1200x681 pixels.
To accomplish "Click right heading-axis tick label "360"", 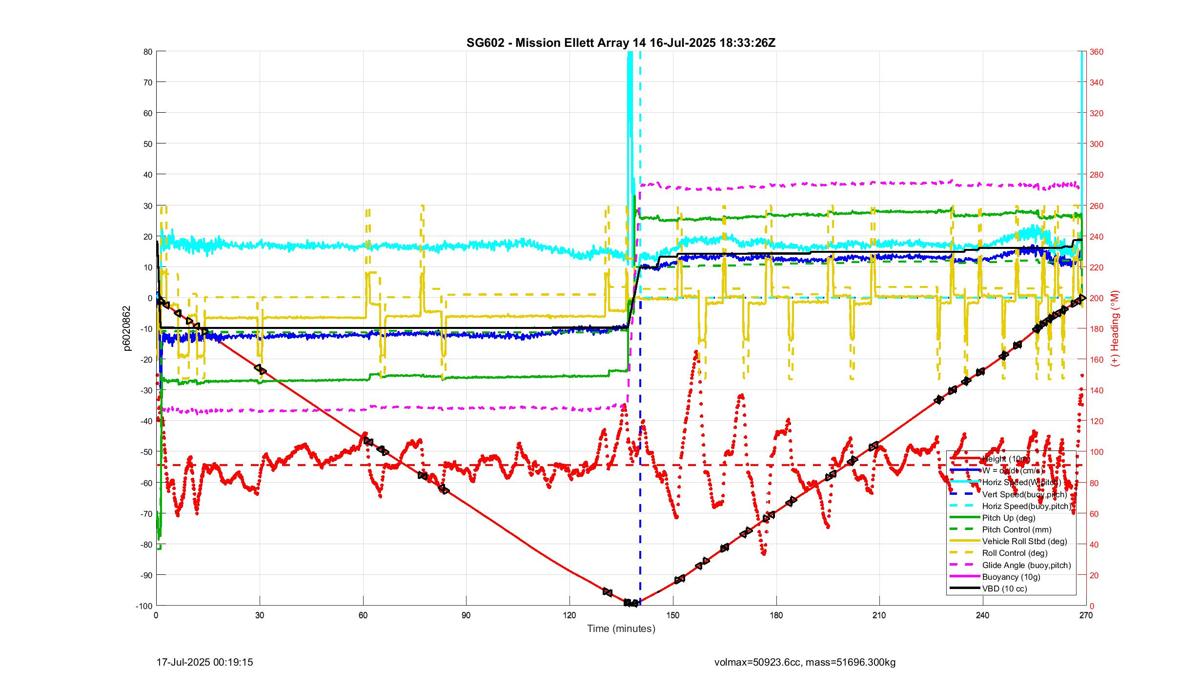I will click(x=1097, y=51).
